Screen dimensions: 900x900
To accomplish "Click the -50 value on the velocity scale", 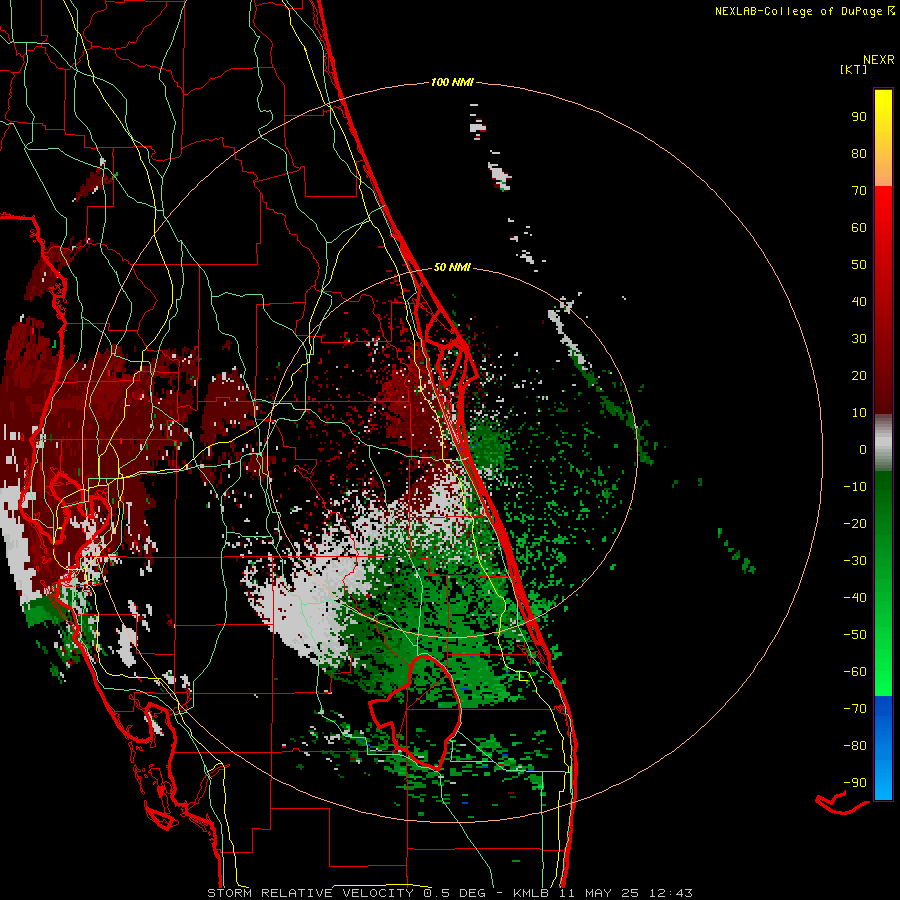I will (x=855, y=634).
